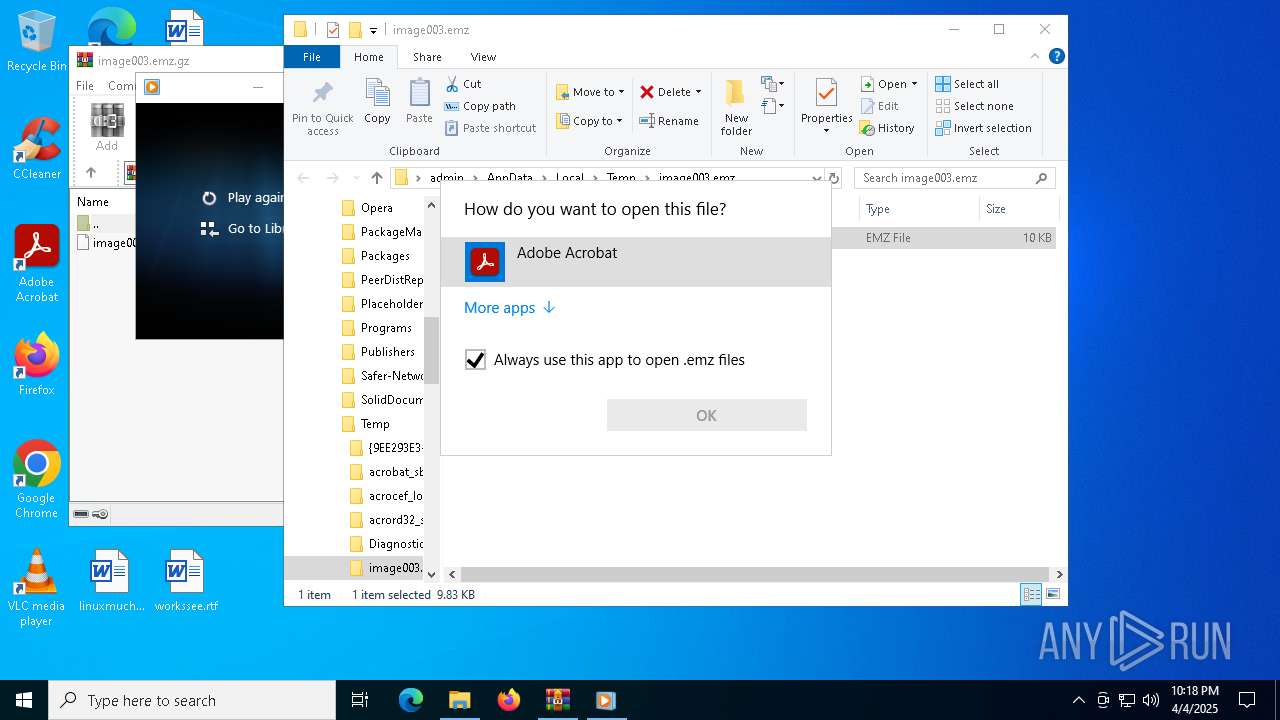This screenshot has height=720, width=1280.
Task: Click the Search image003.emz field
Action: [x=955, y=178]
